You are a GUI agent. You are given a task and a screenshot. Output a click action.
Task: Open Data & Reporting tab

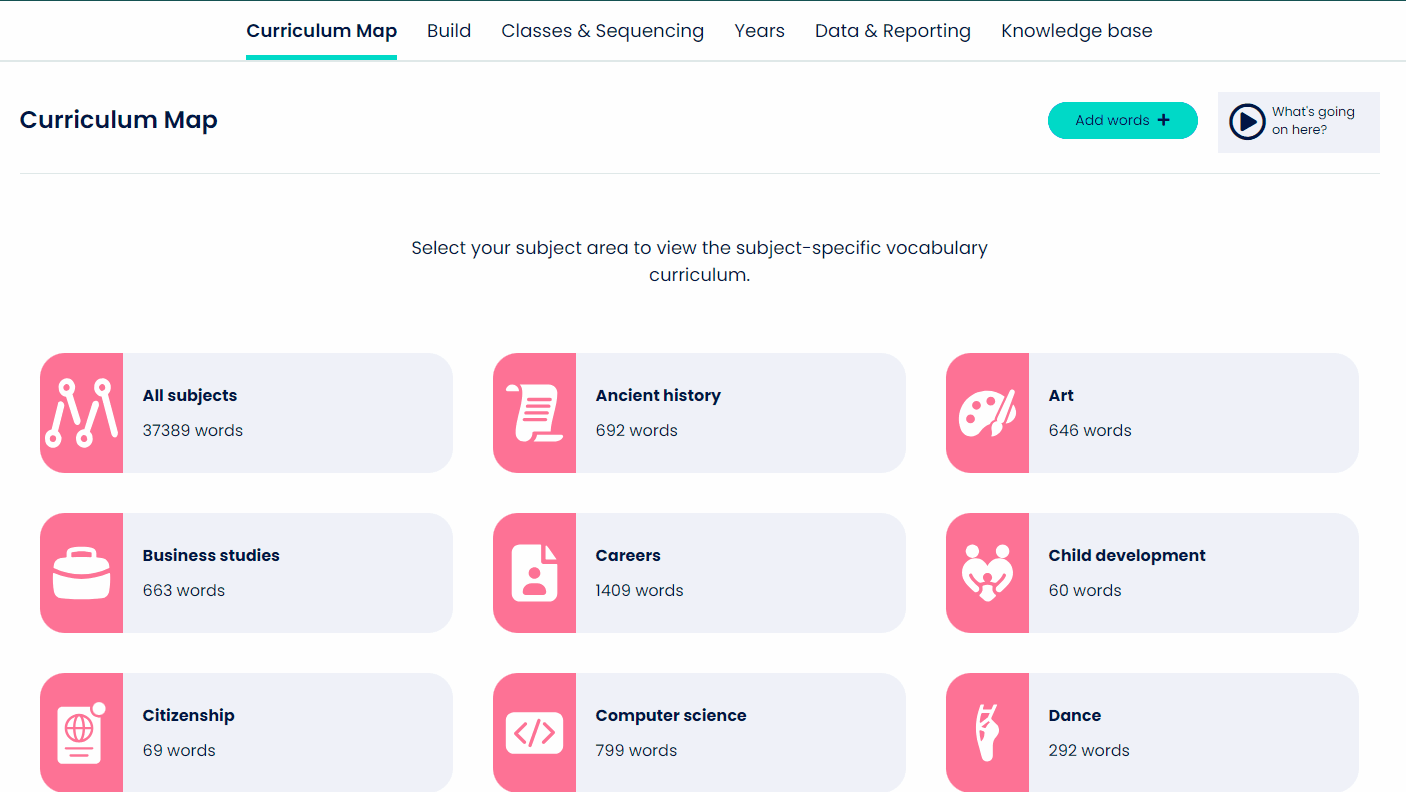coord(893,31)
